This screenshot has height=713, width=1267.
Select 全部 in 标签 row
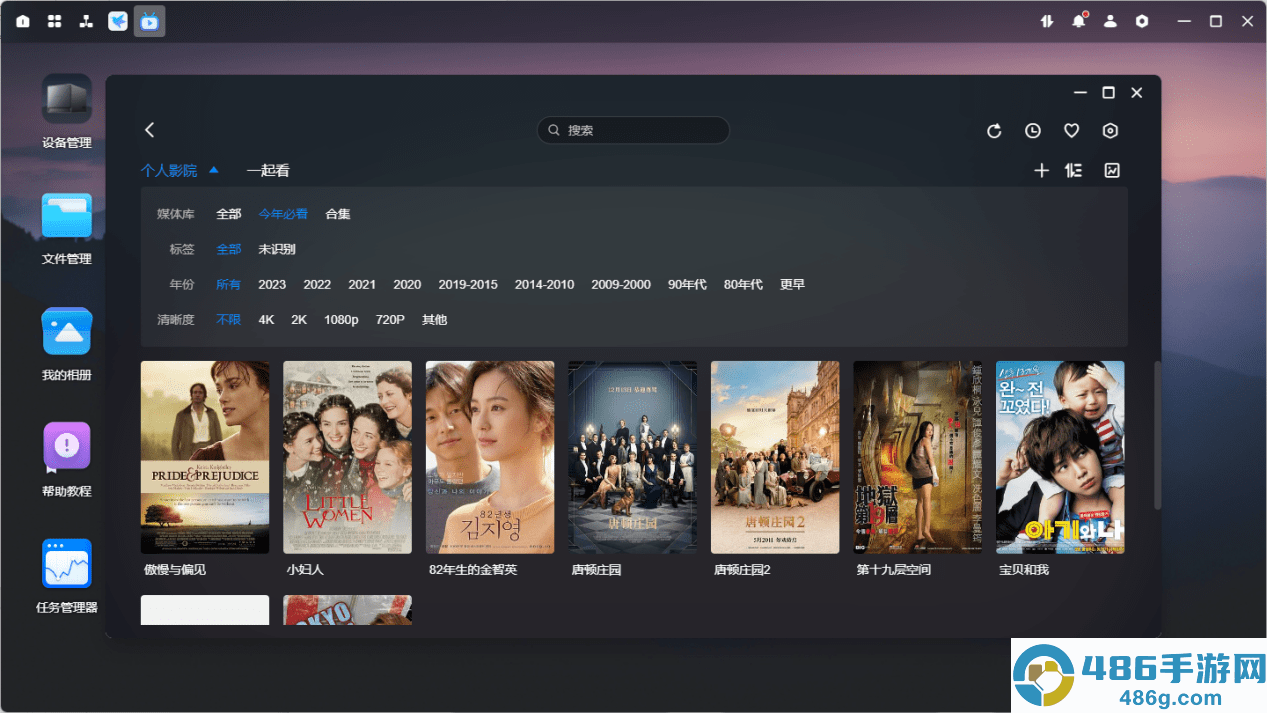tap(229, 249)
